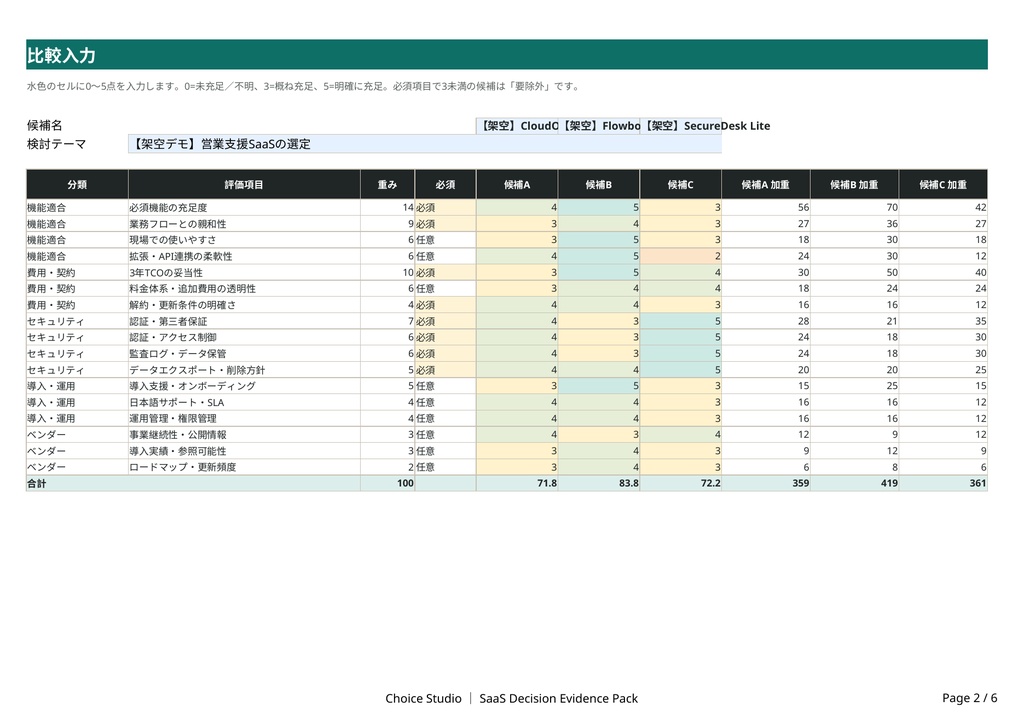Click the 候補B score column header
This screenshot has height=724, width=1024.
[599, 185]
